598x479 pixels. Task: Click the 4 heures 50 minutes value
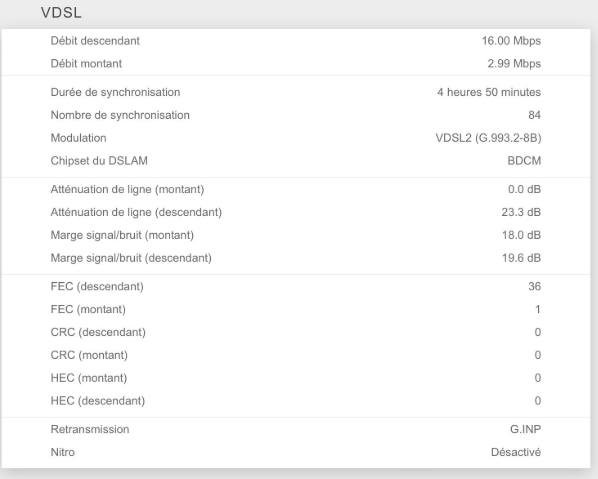point(489,92)
